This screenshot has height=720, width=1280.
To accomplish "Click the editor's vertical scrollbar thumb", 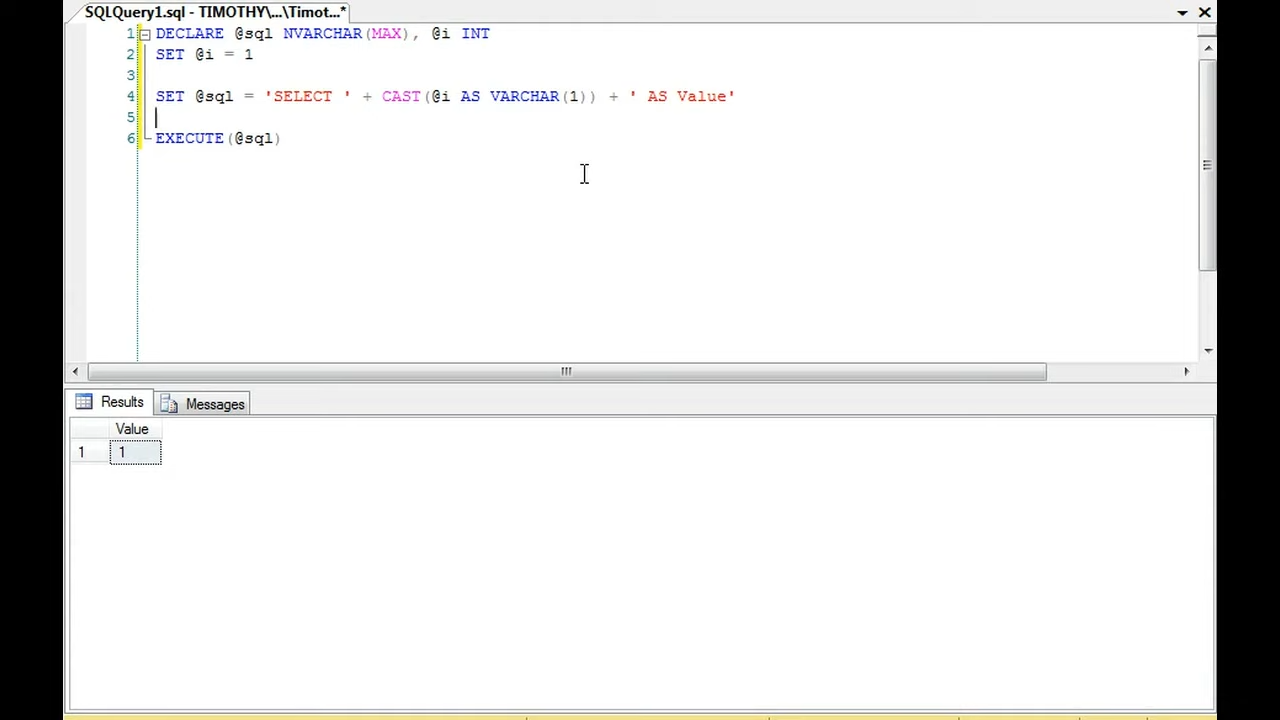I will pyautogui.click(x=1208, y=165).
